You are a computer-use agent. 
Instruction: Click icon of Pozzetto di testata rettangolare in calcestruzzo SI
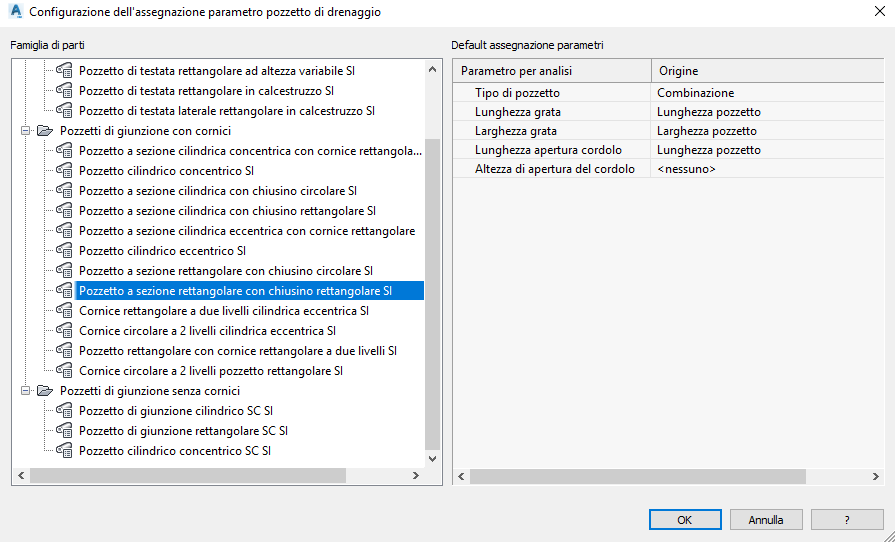(65, 91)
